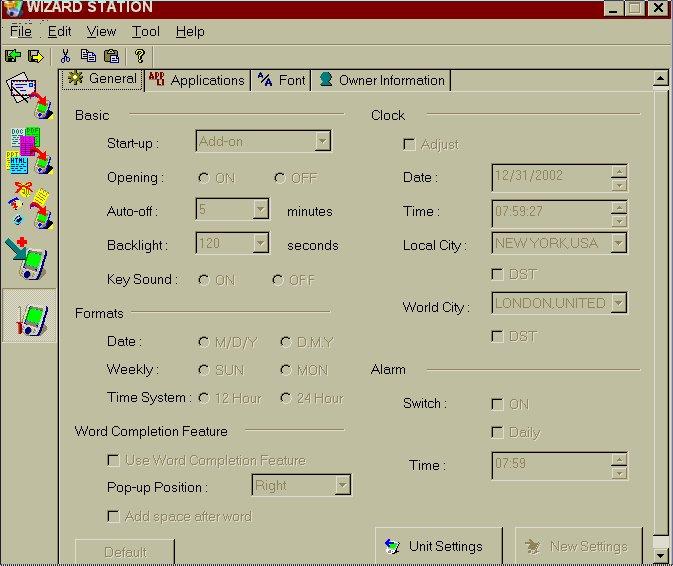Switch to the Owner Information tab
Screen dimensions: 673x566
point(381,80)
